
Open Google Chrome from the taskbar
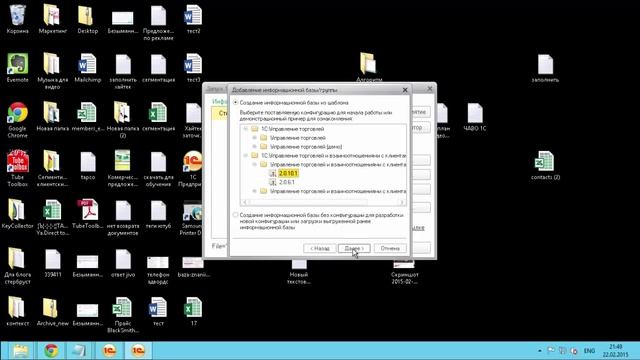51,351
